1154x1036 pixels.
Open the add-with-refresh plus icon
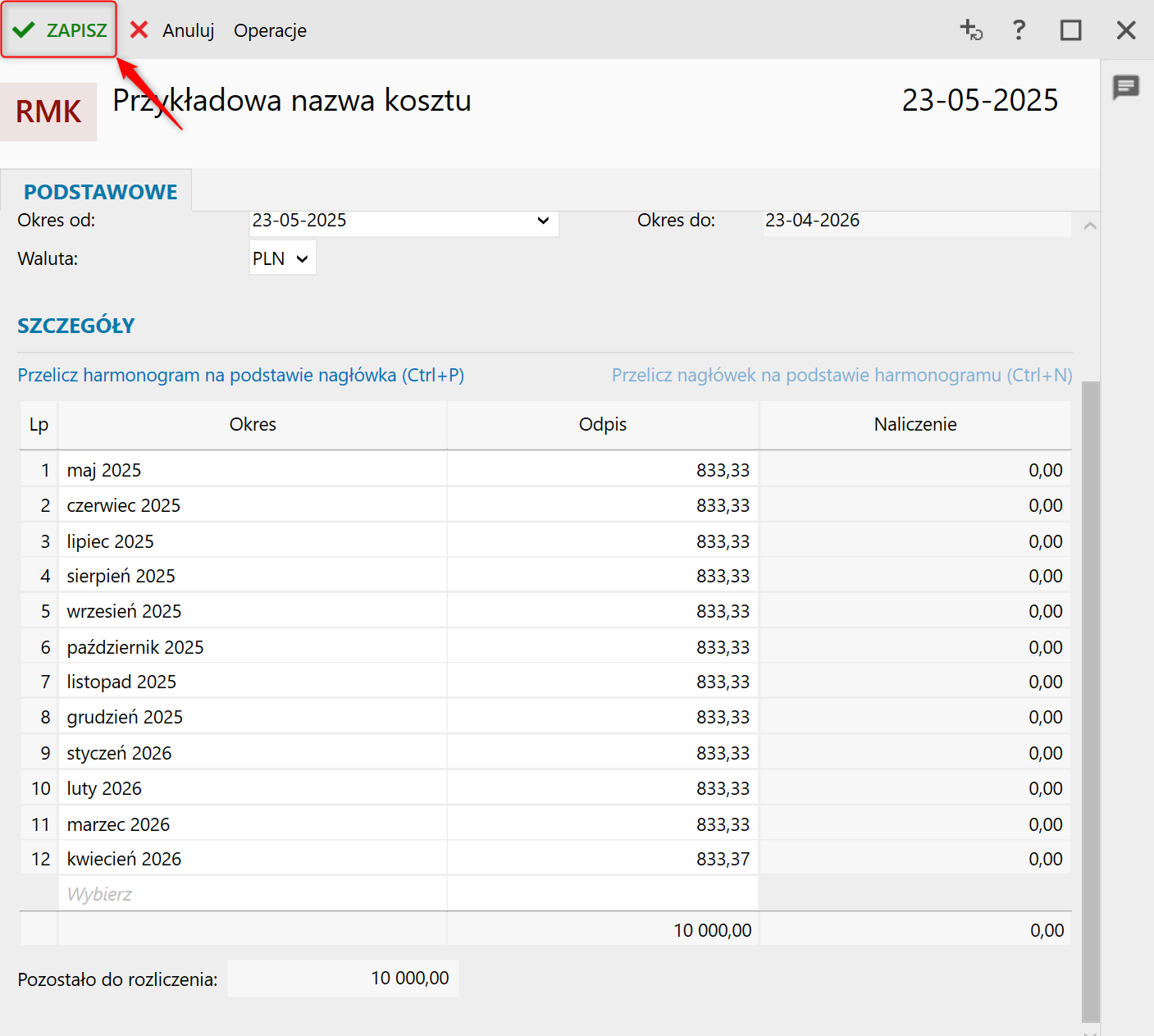pos(971,30)
